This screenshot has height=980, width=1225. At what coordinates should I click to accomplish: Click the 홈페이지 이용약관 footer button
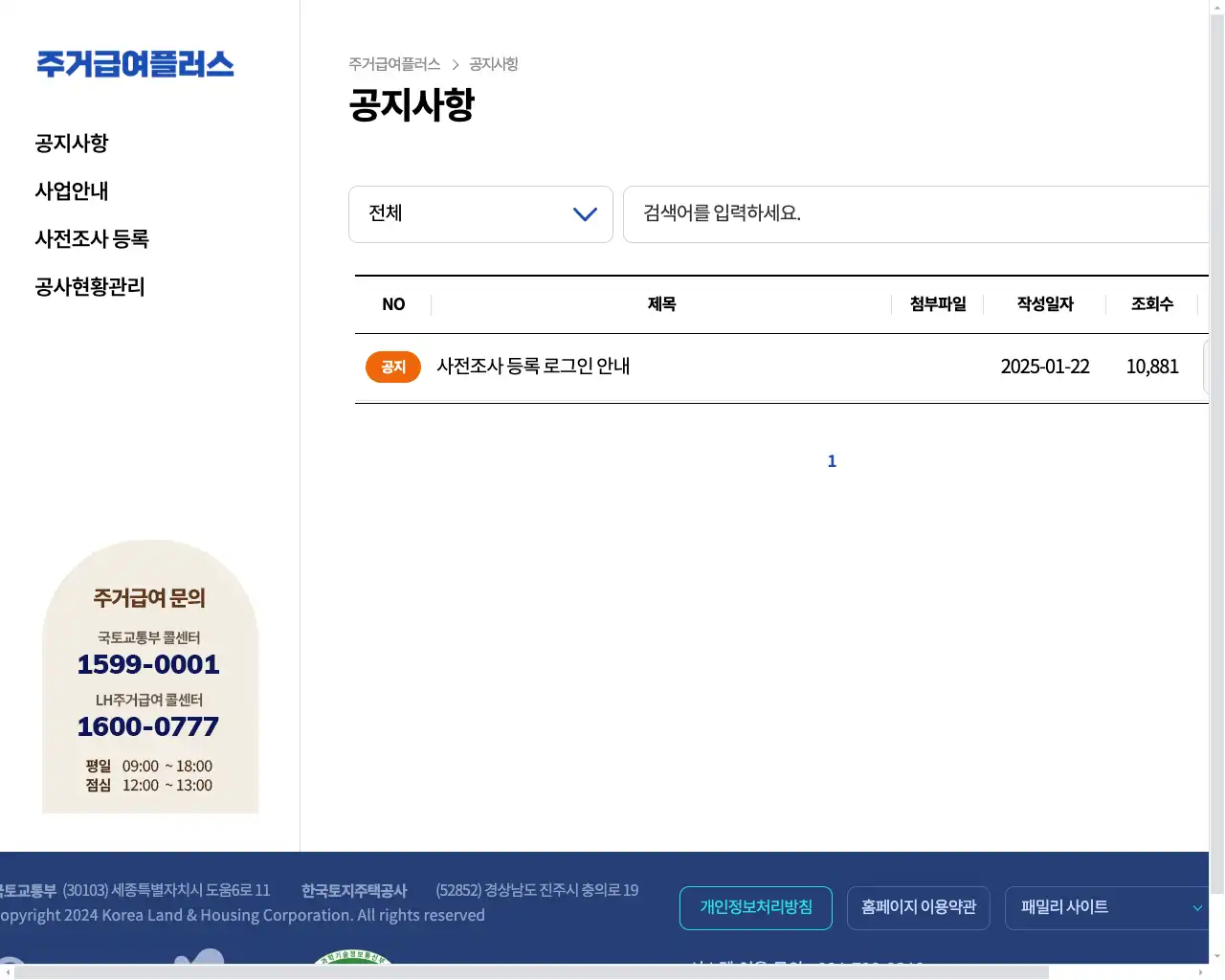pyautogui.click(x=918, y=907)
